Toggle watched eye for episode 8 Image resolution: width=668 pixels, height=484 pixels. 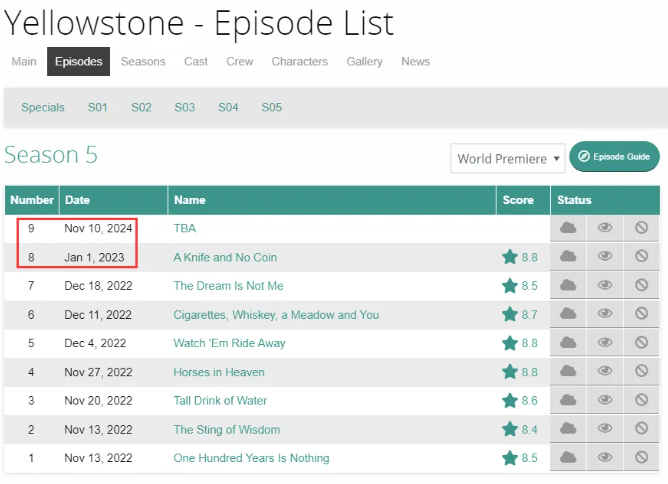click(604, 257)
